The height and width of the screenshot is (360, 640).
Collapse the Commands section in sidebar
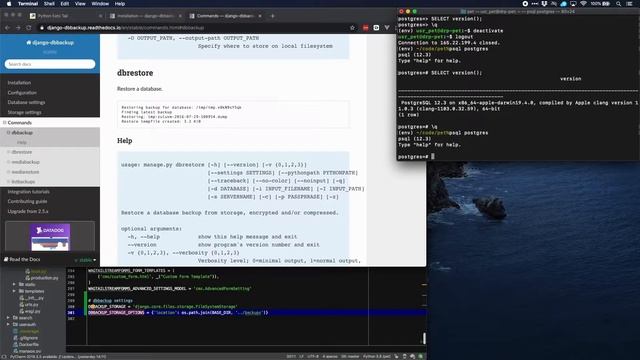[x=5, y=122]
